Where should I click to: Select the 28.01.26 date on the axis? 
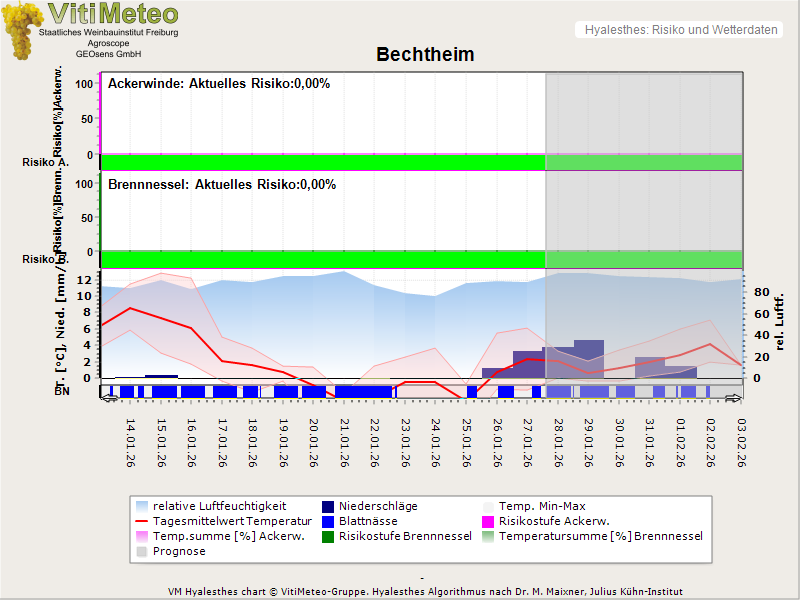click(x=559, y=442)
